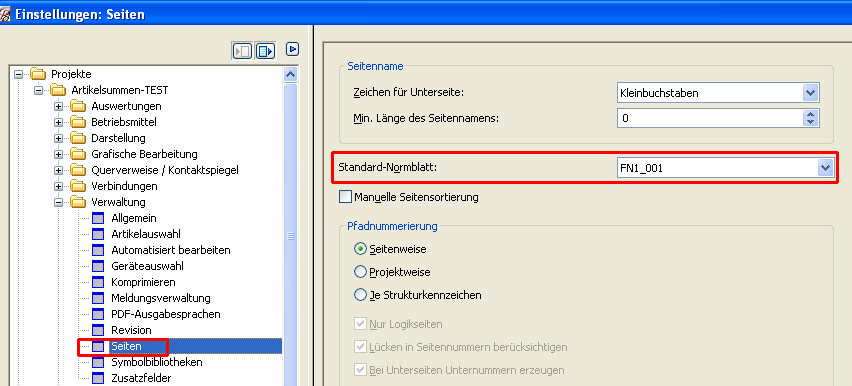Select the Meldungsverwaltung tree item
Screen dimensions: 852x386
[x=161, y=298]
